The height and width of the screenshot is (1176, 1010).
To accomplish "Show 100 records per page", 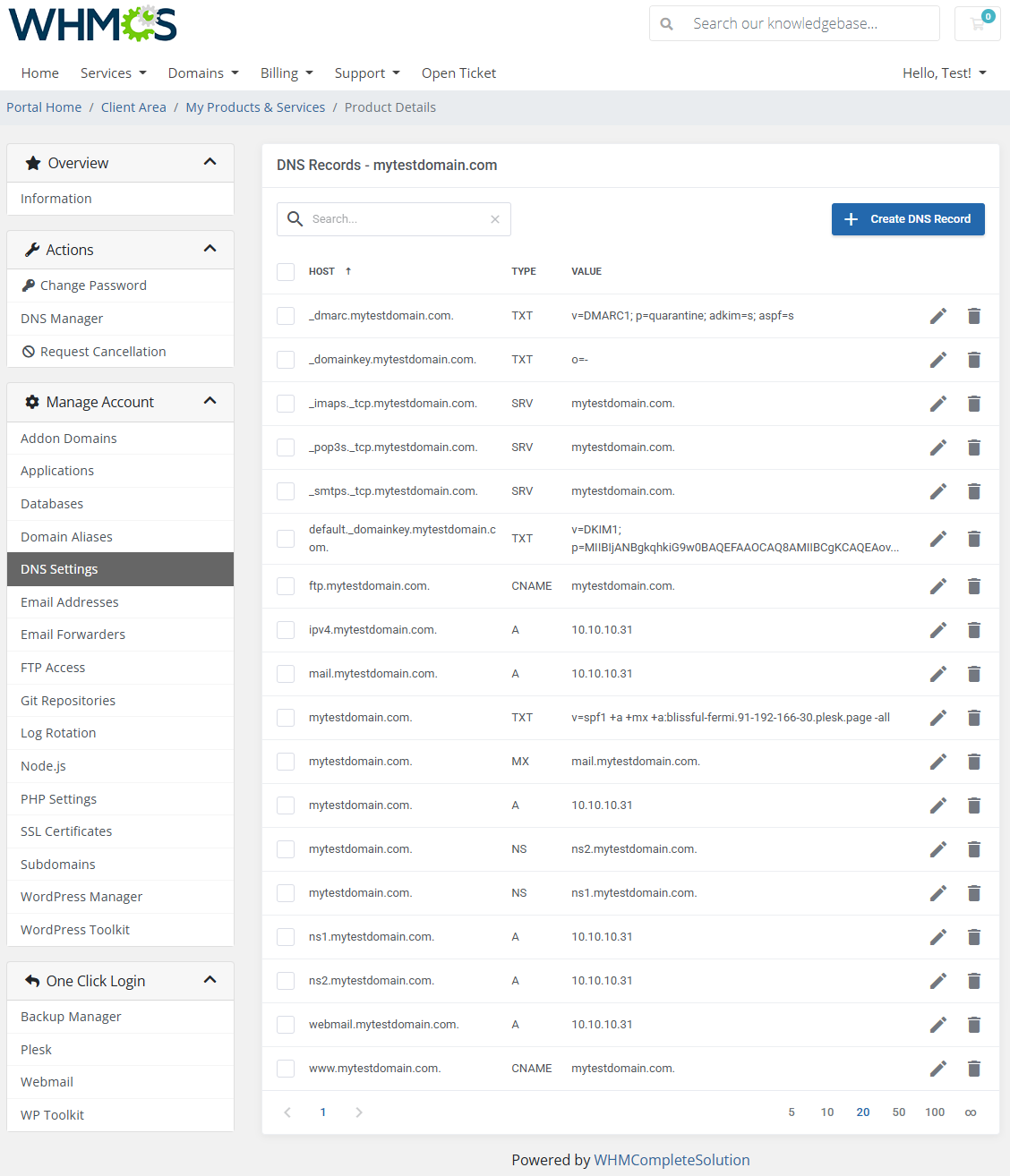I will tap(934, 1112).
